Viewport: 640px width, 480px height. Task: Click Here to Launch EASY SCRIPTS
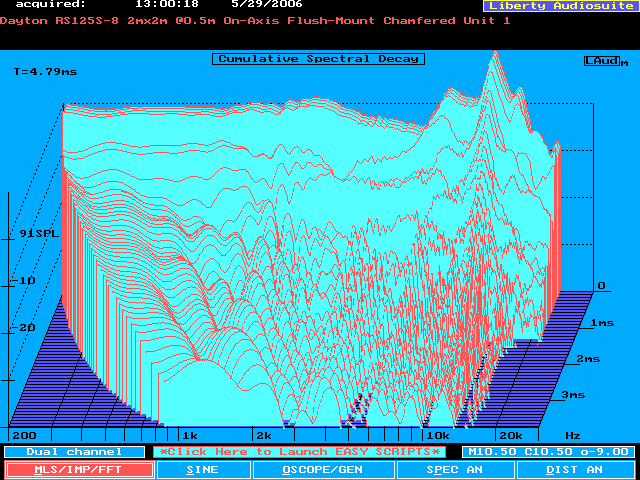click(300, 452)
